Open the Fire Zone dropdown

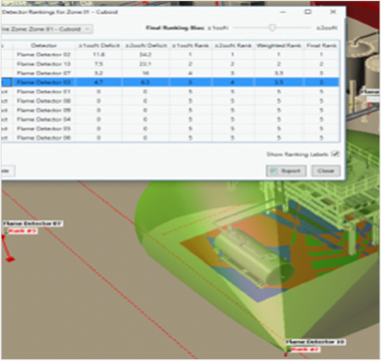[47, 29]
